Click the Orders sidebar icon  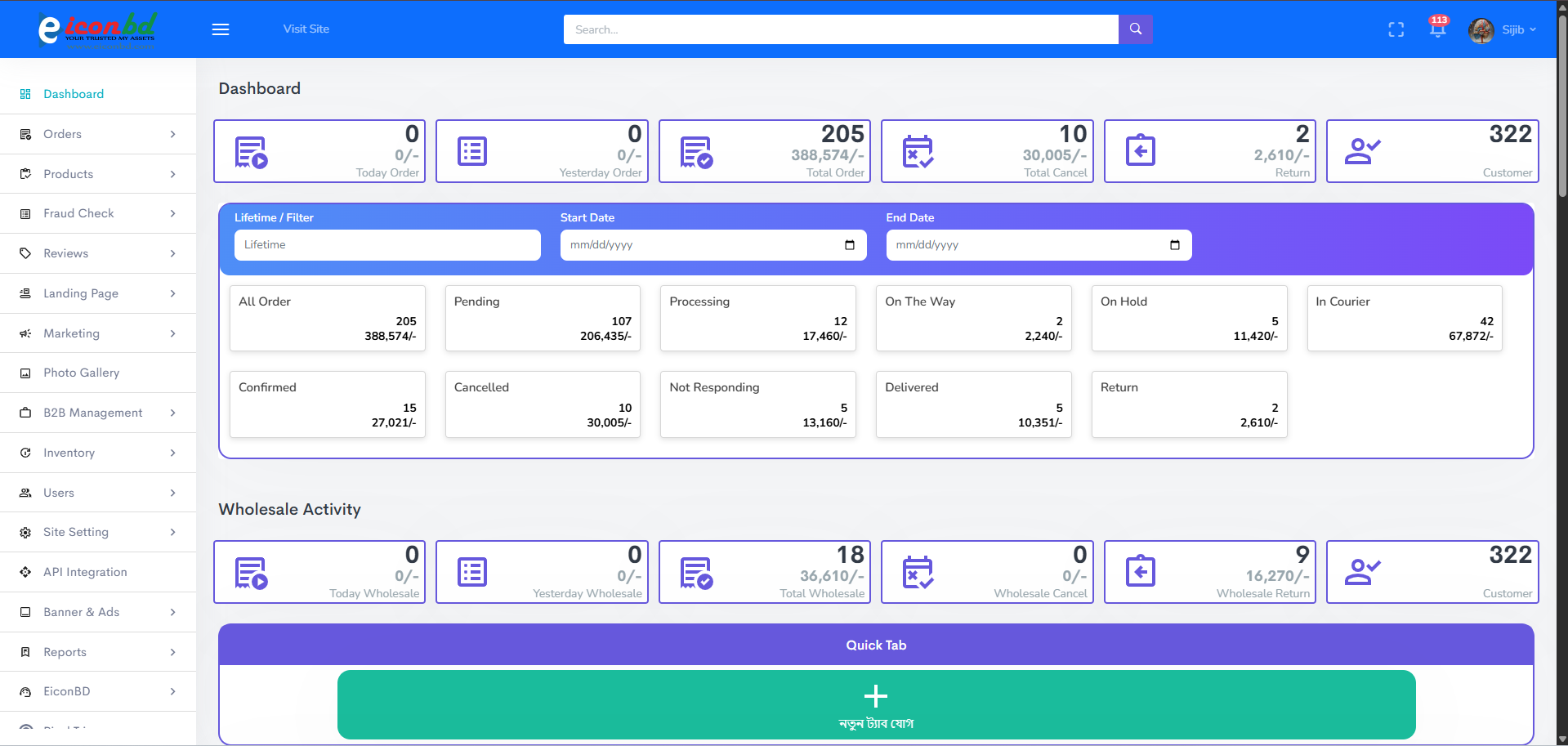(25, 134)
